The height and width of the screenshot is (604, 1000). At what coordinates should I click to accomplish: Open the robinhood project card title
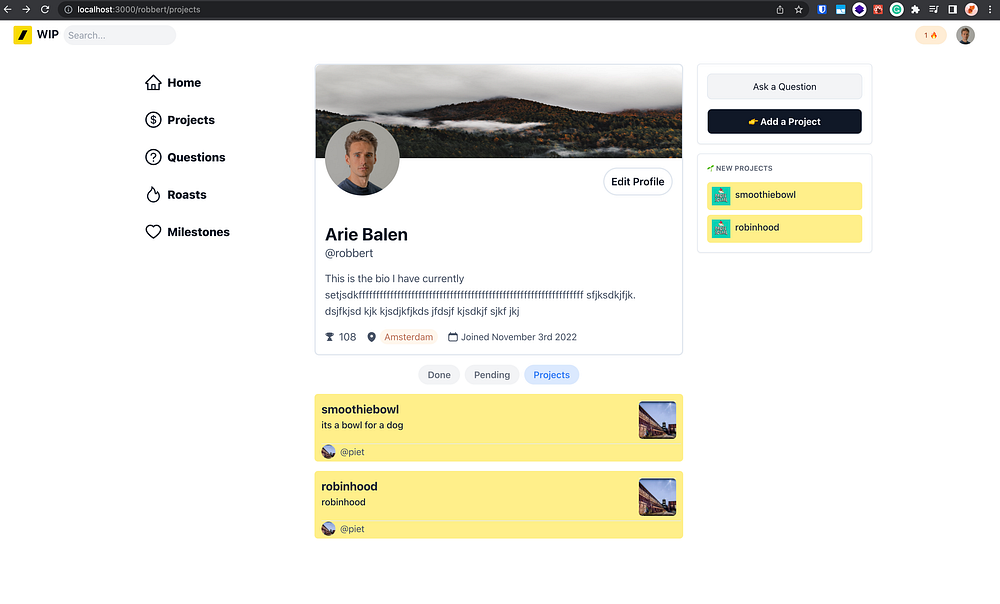click(349, 487)
